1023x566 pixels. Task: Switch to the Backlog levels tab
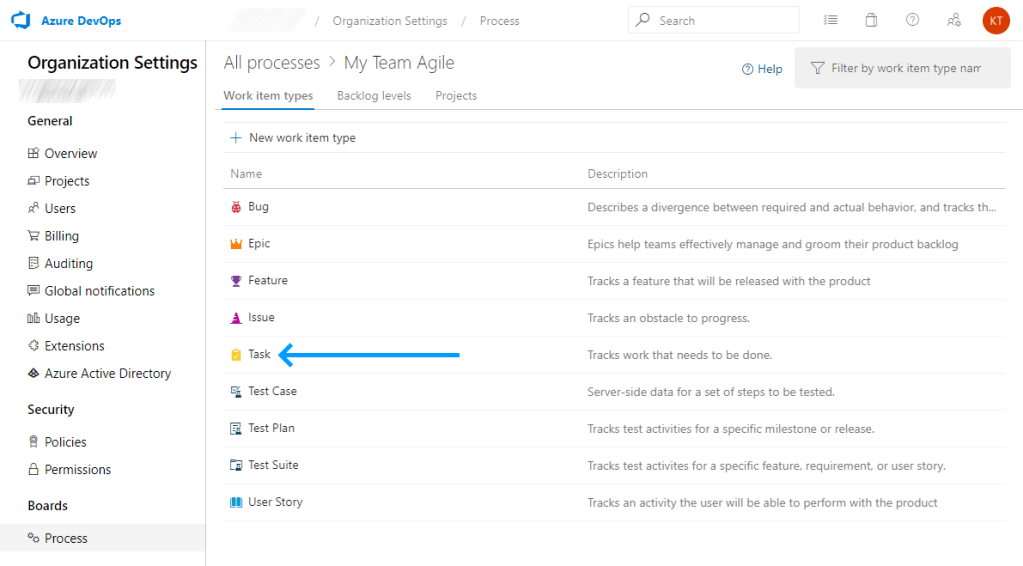pyautogui.click(x=374, y=96)
